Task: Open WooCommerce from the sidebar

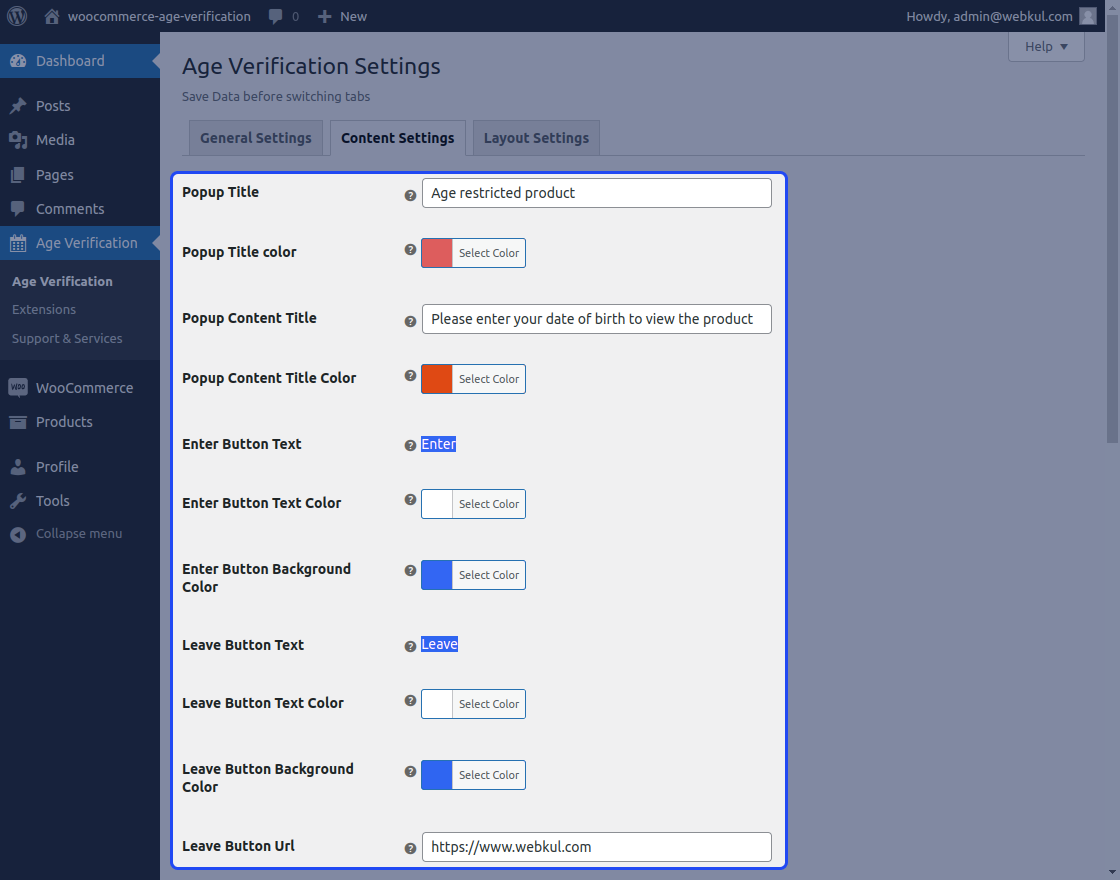Action: click(x=84, y=388)
